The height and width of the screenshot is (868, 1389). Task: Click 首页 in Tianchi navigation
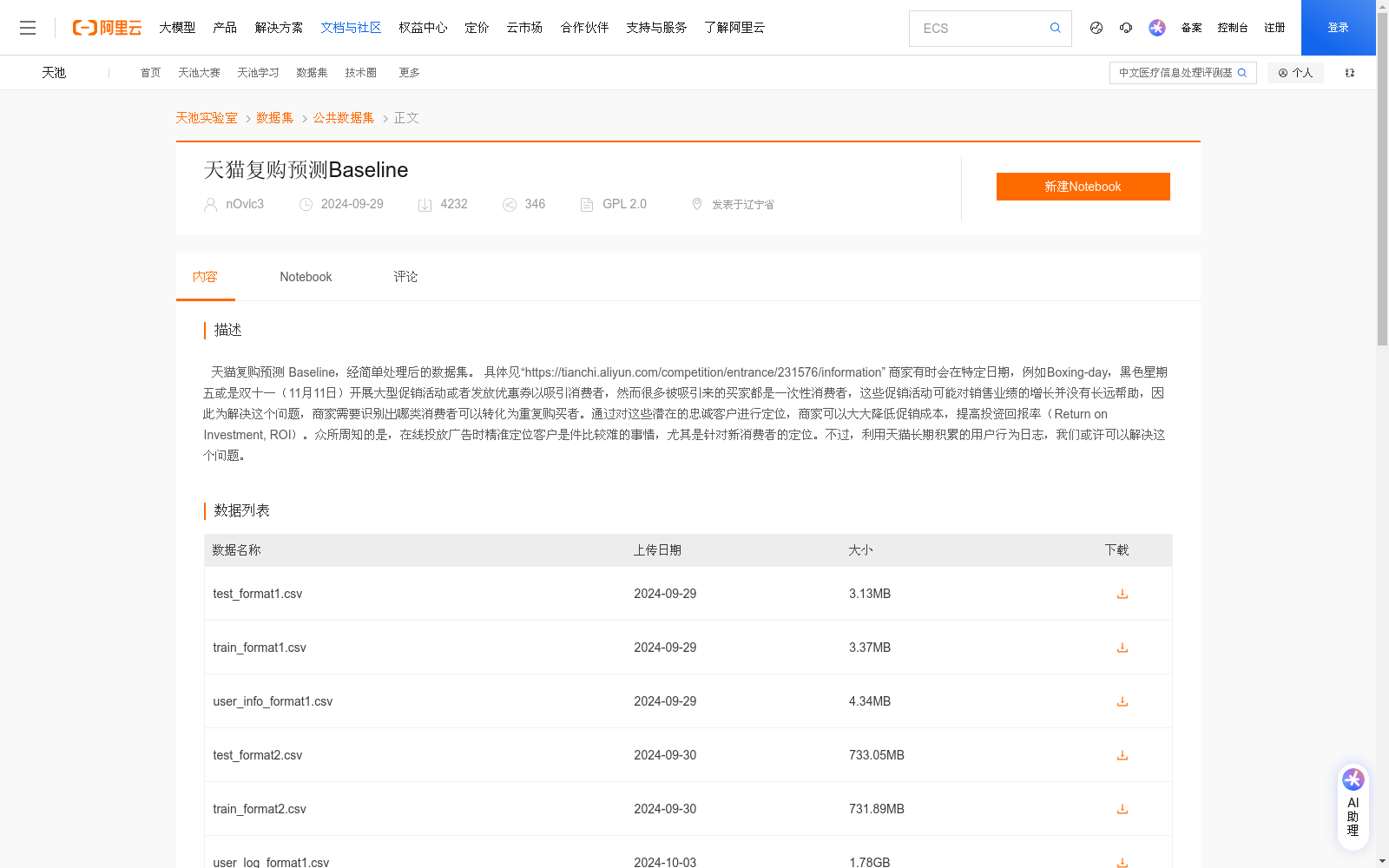[150, 73]
